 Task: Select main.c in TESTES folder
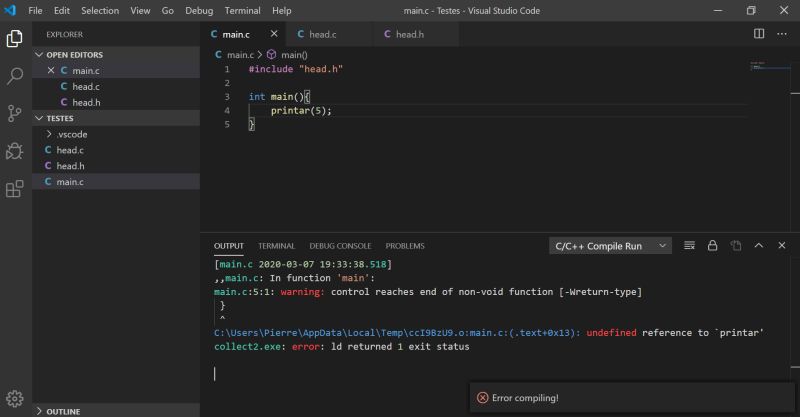click(116, 182)
